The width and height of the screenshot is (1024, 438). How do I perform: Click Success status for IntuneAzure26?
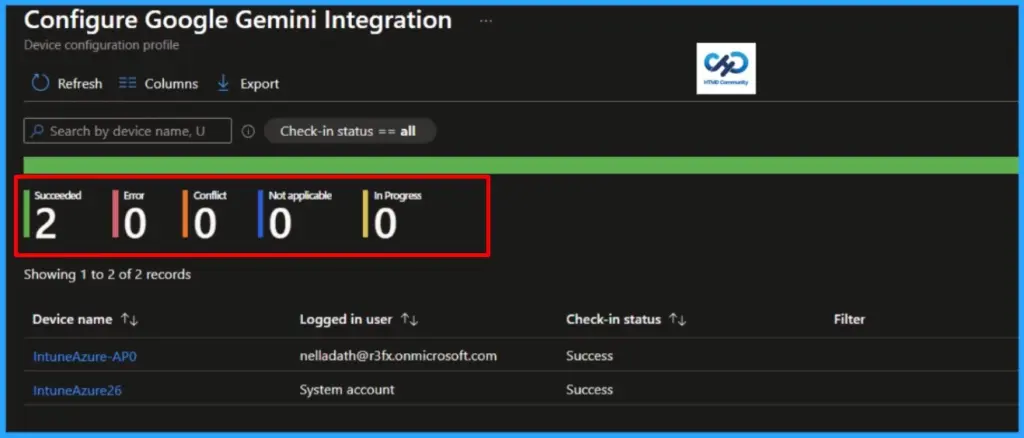pos(589,390)
